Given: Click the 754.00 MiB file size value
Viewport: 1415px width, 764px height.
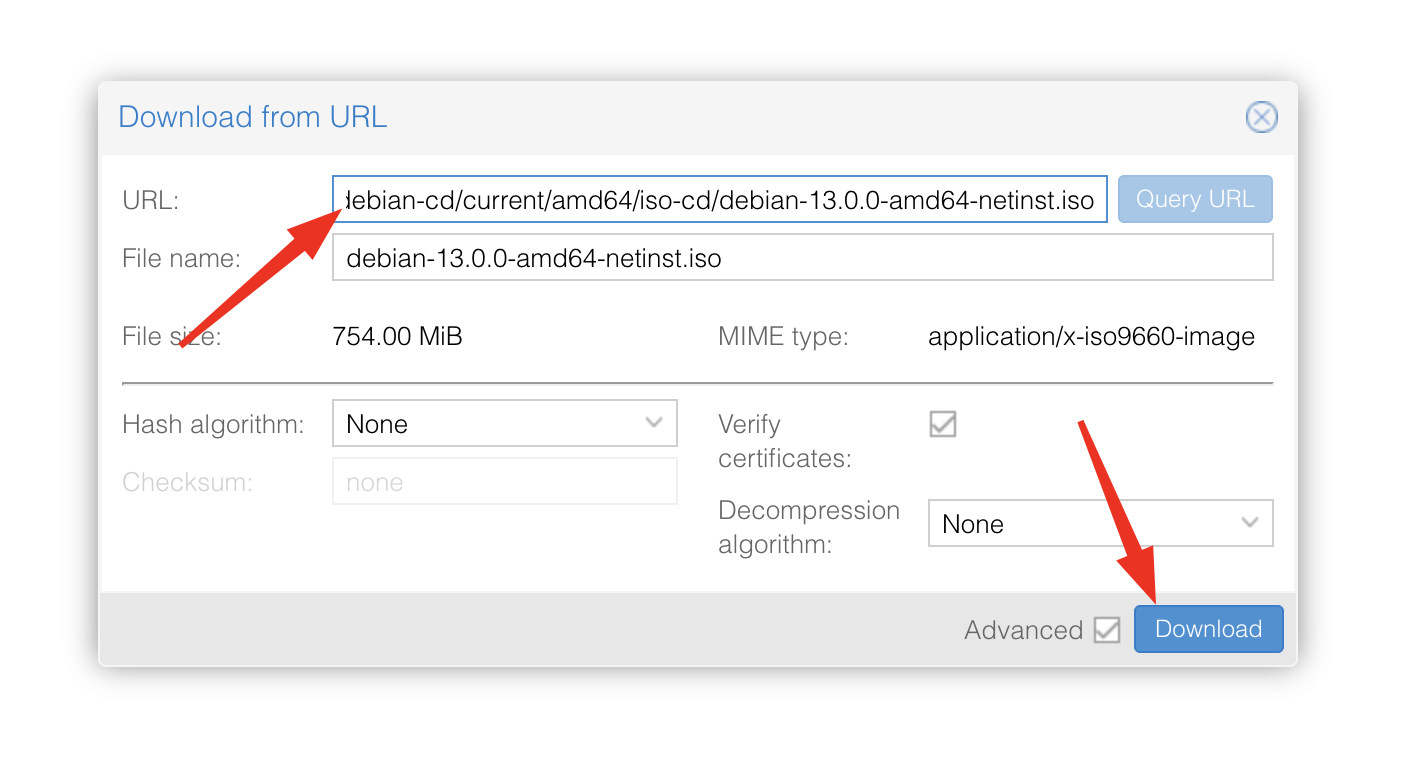Looking at the screenshot, I should coord(397,336).
